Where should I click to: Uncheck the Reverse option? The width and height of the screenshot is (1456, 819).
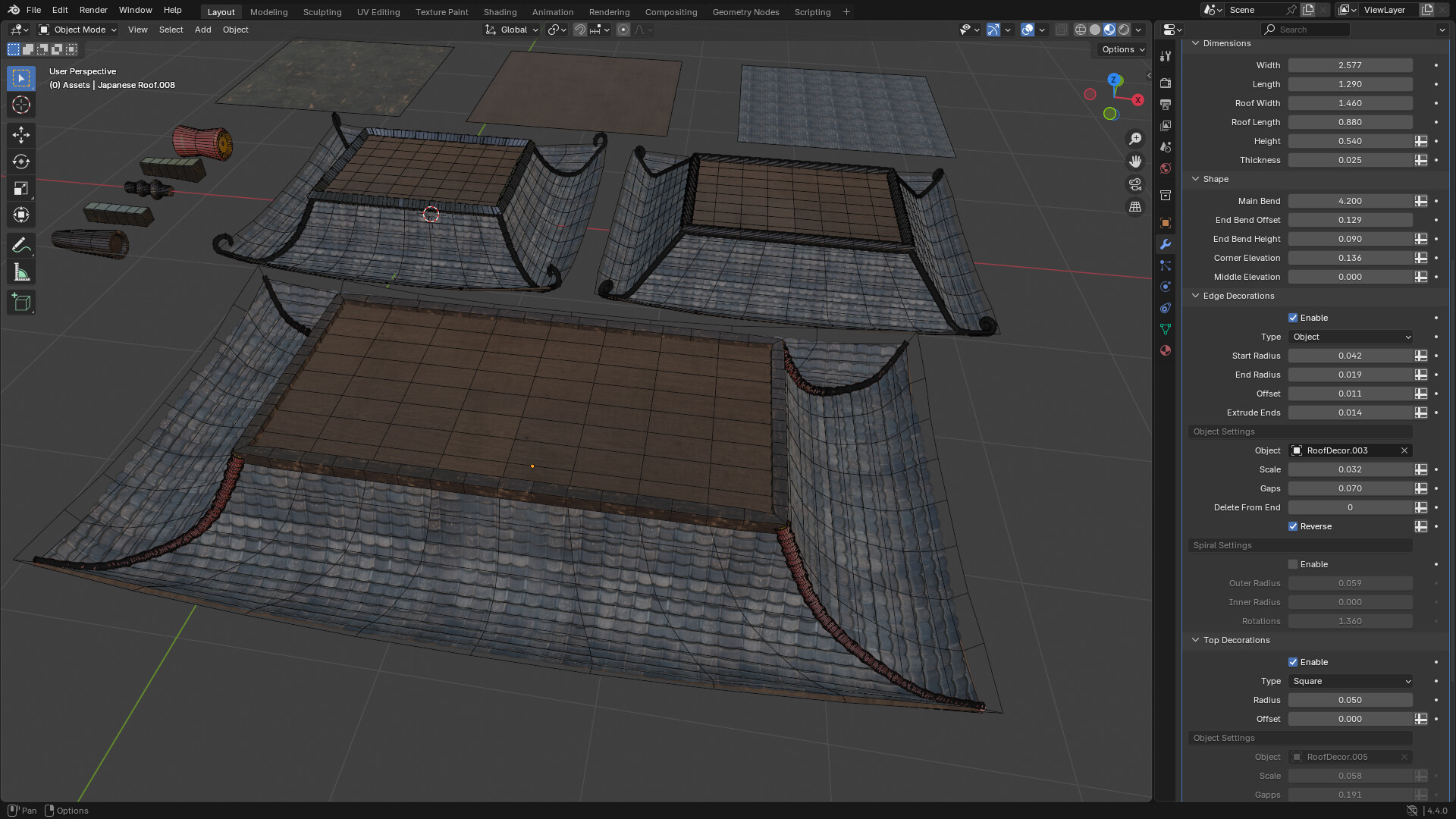pos(1294,526)
